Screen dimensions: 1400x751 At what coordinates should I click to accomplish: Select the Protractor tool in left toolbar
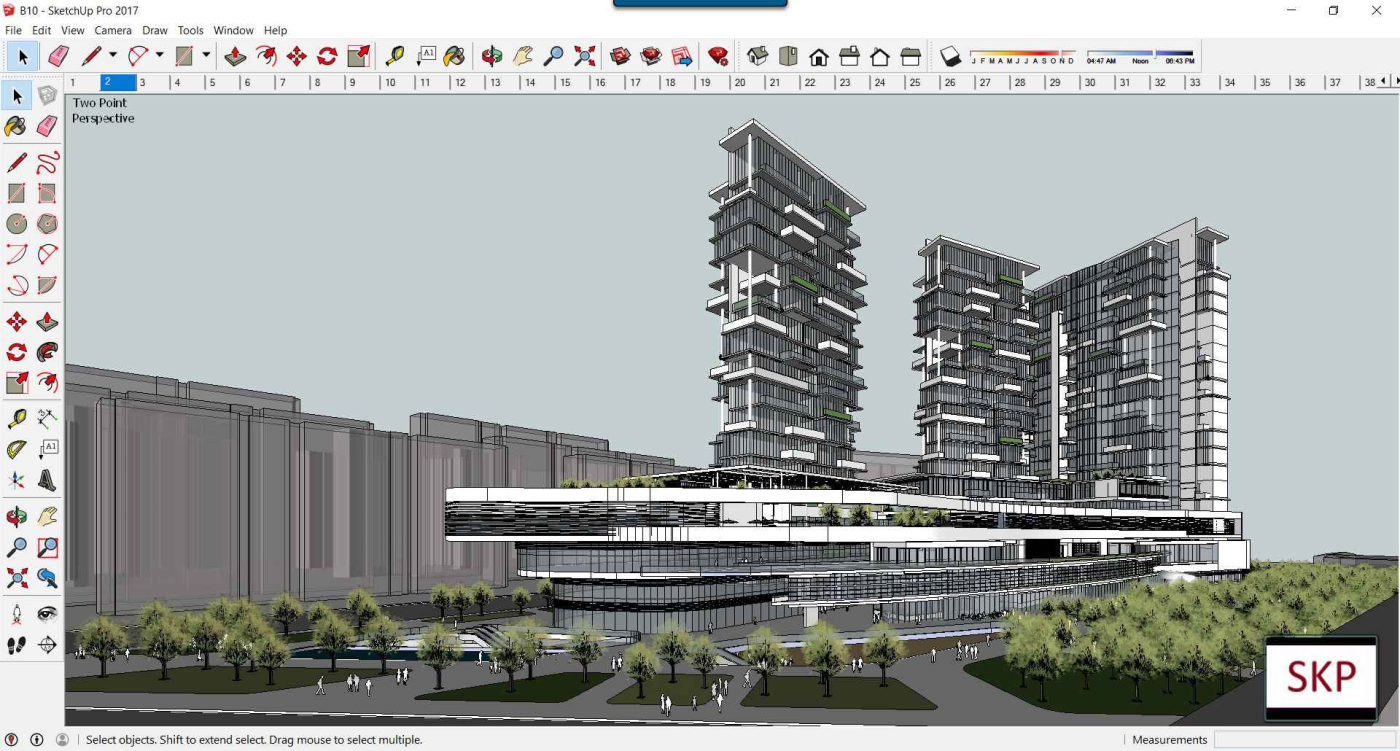coord(17,450)
